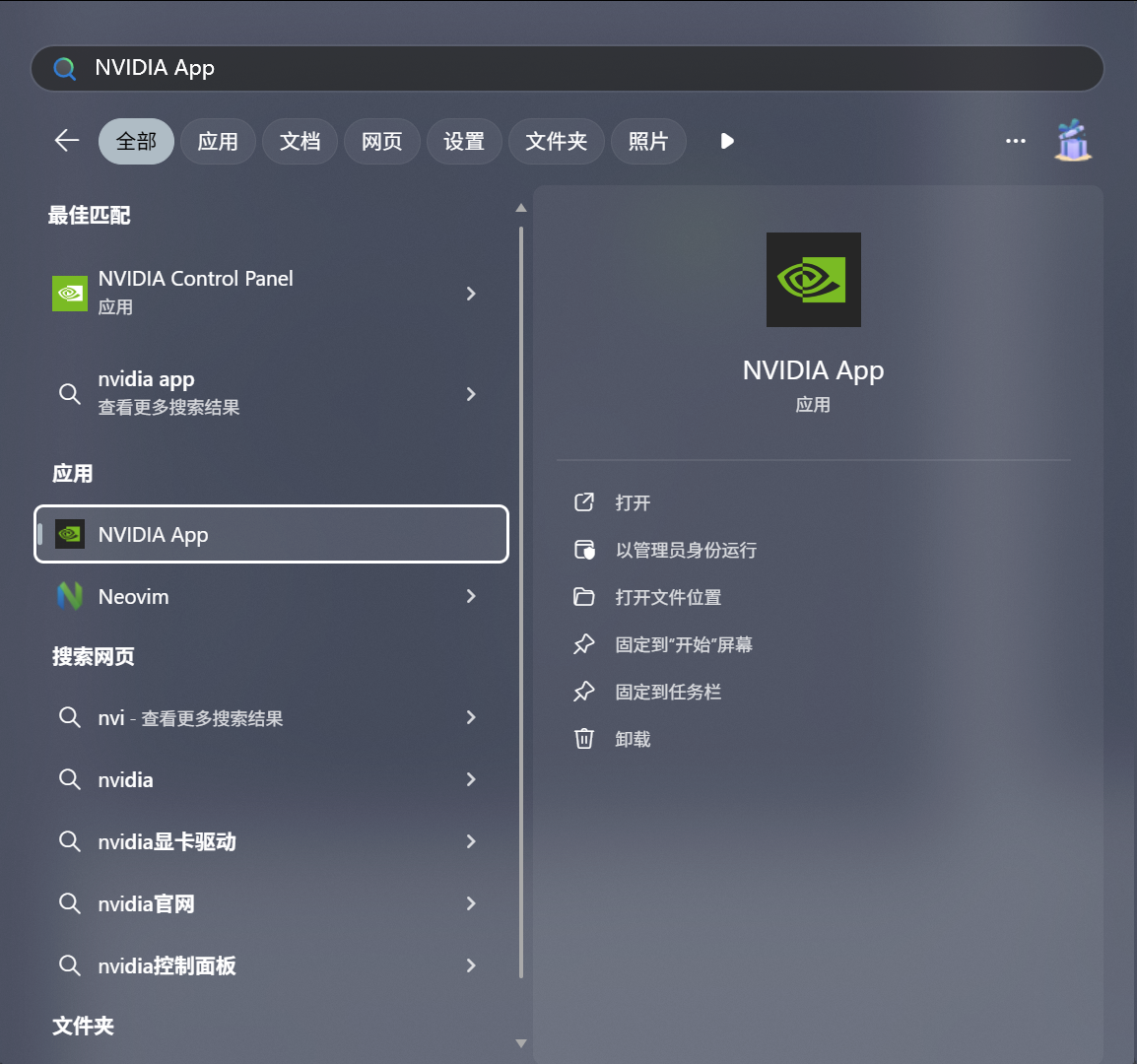The width and height of the screenshot is (1137, 1064).
Task: Click the gift box highlight icon
Action: (1072, 140)
